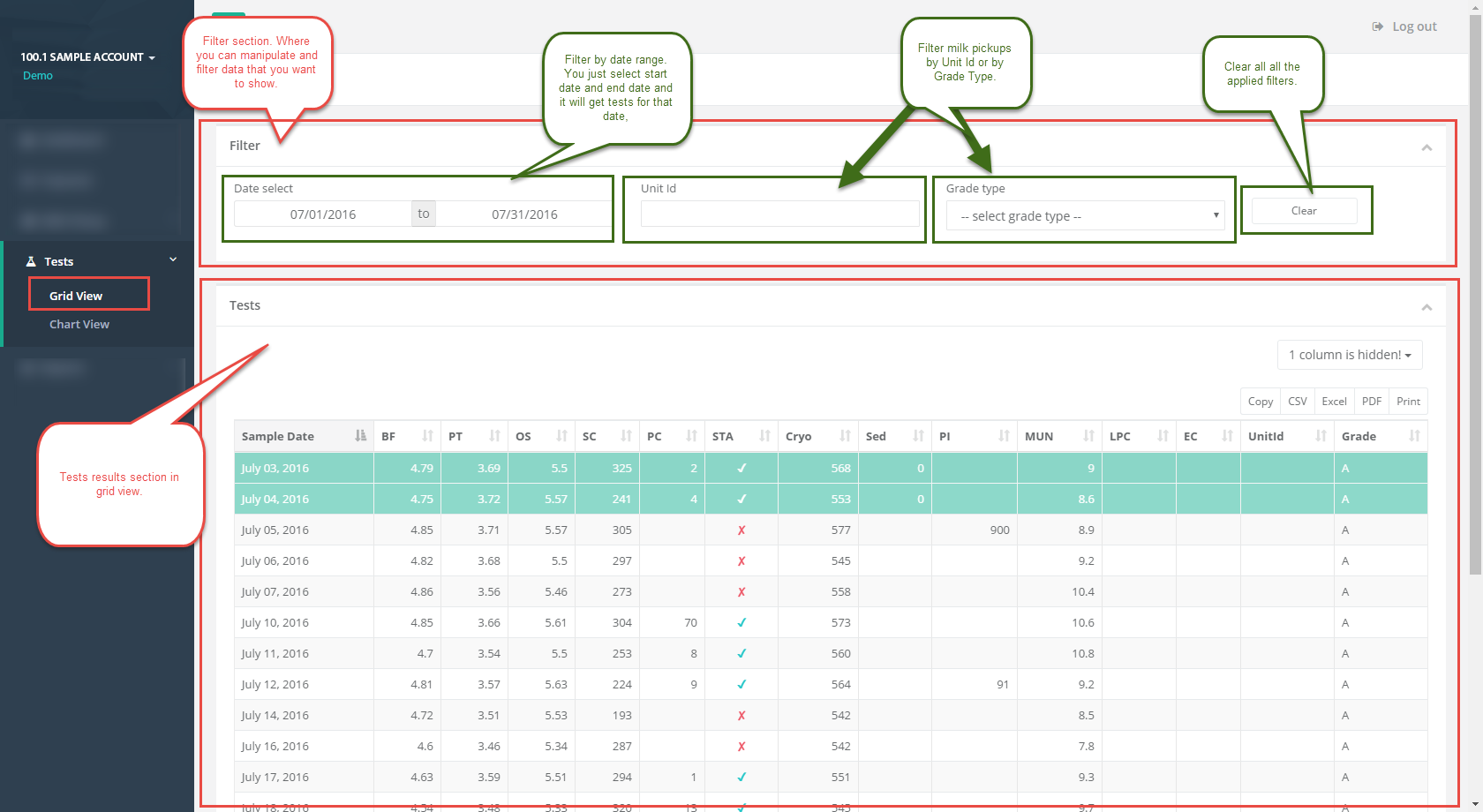1483x812 pixels.
Task: Export table as PDF
Action: pos(1372,402)
